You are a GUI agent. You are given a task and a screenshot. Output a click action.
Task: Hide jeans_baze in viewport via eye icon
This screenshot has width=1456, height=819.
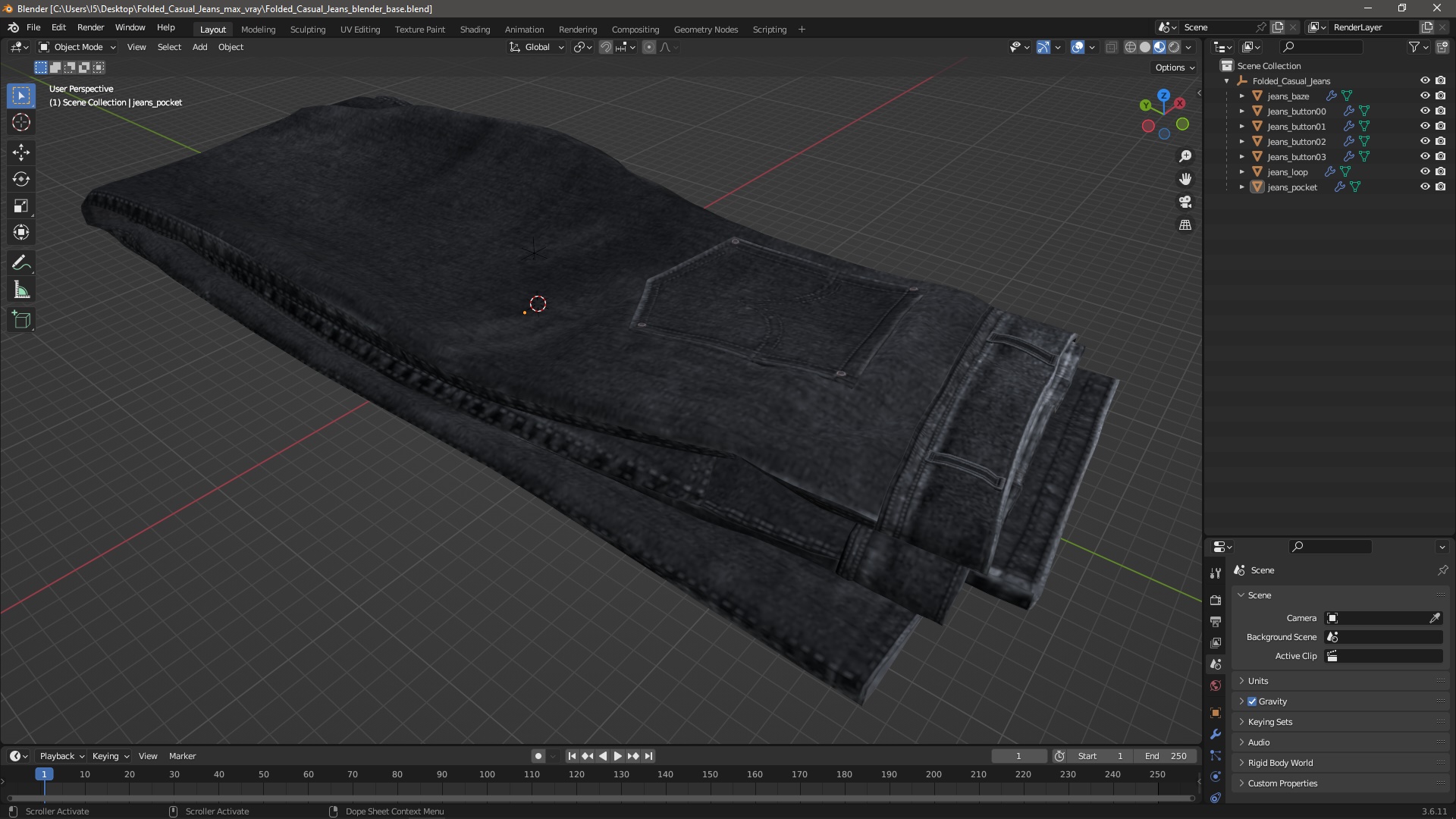click(x=1425, y=96)
